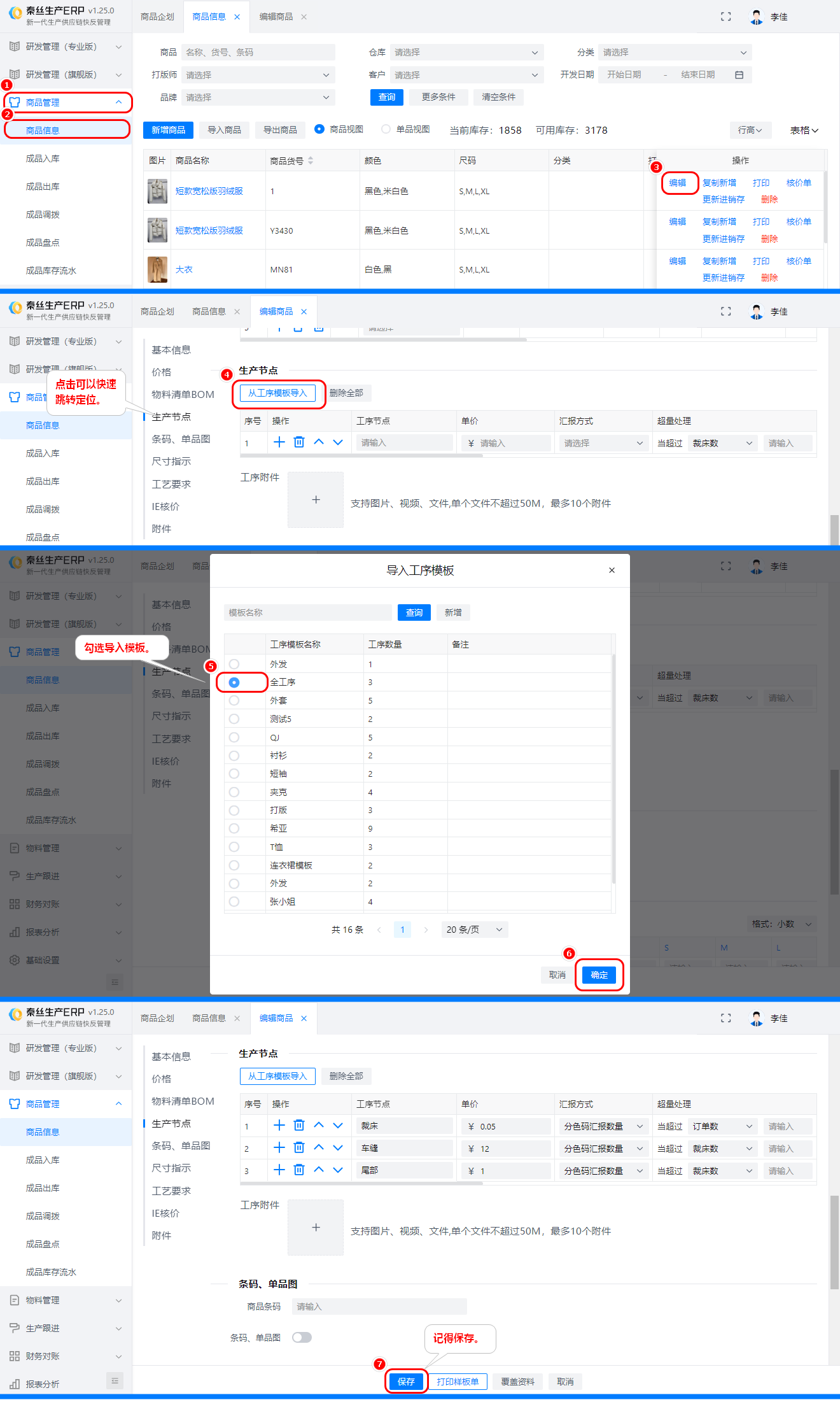Select the 夹克 template radio button
This screenshot has width=840, height=1402.
(234, 792)
